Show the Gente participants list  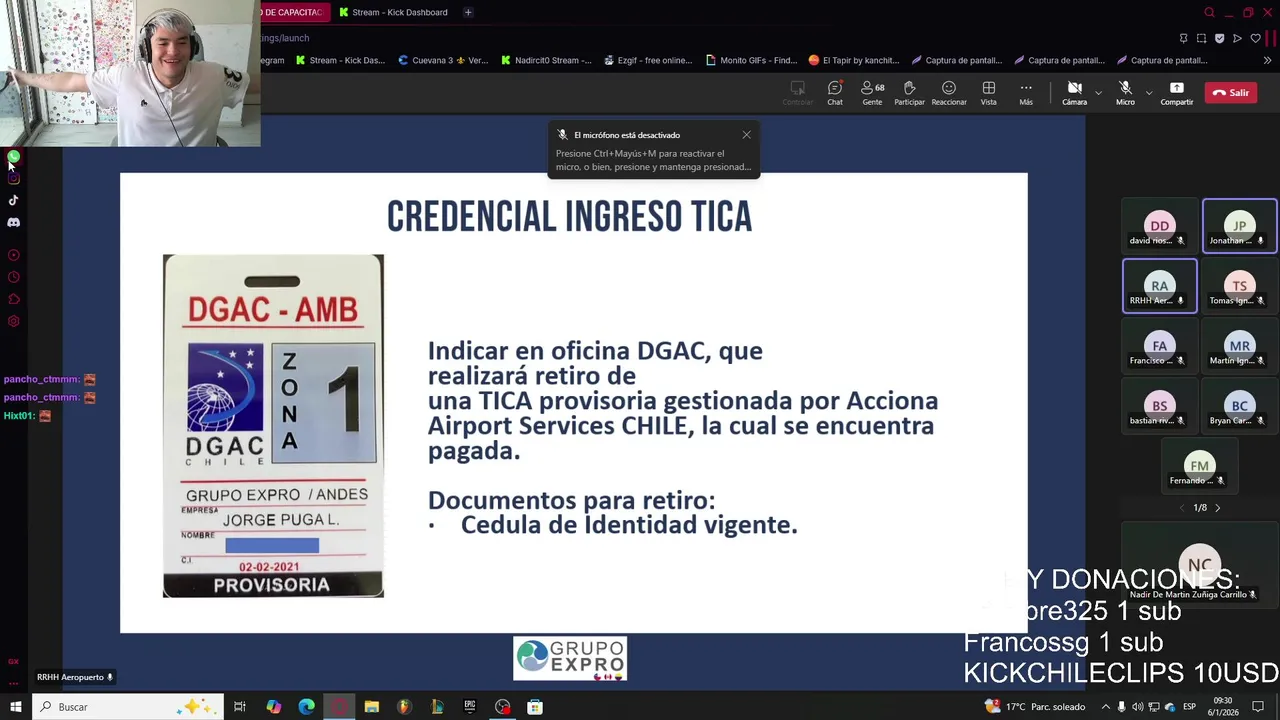point(872,93)
